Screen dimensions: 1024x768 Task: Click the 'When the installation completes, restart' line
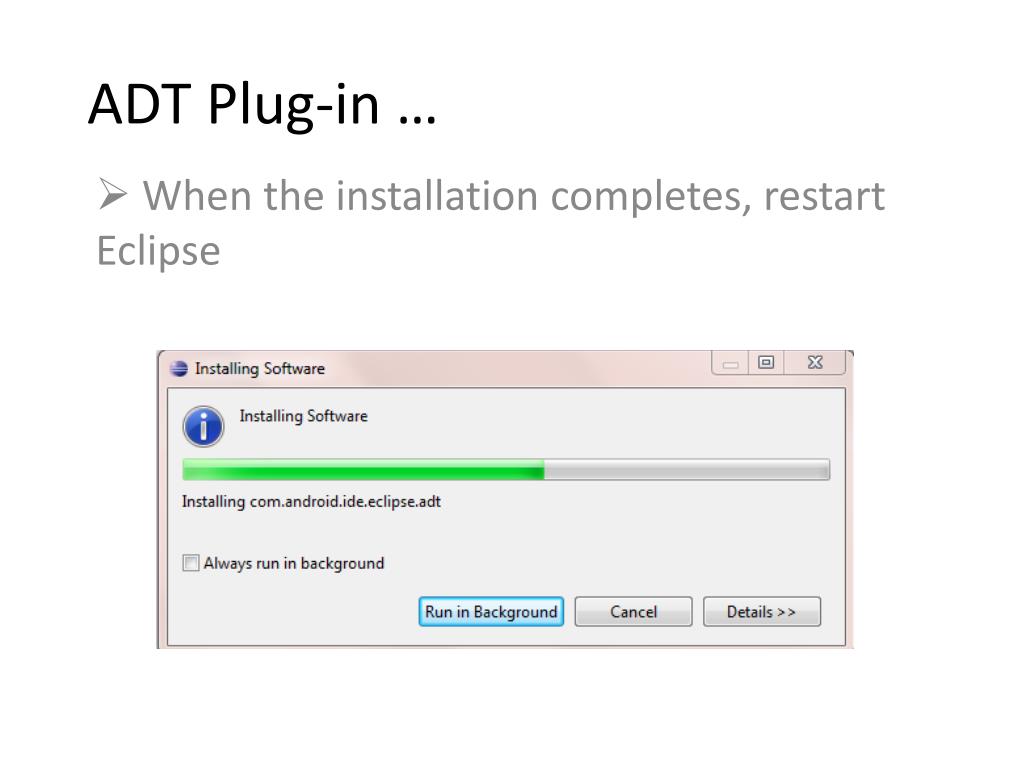[514, 196]
